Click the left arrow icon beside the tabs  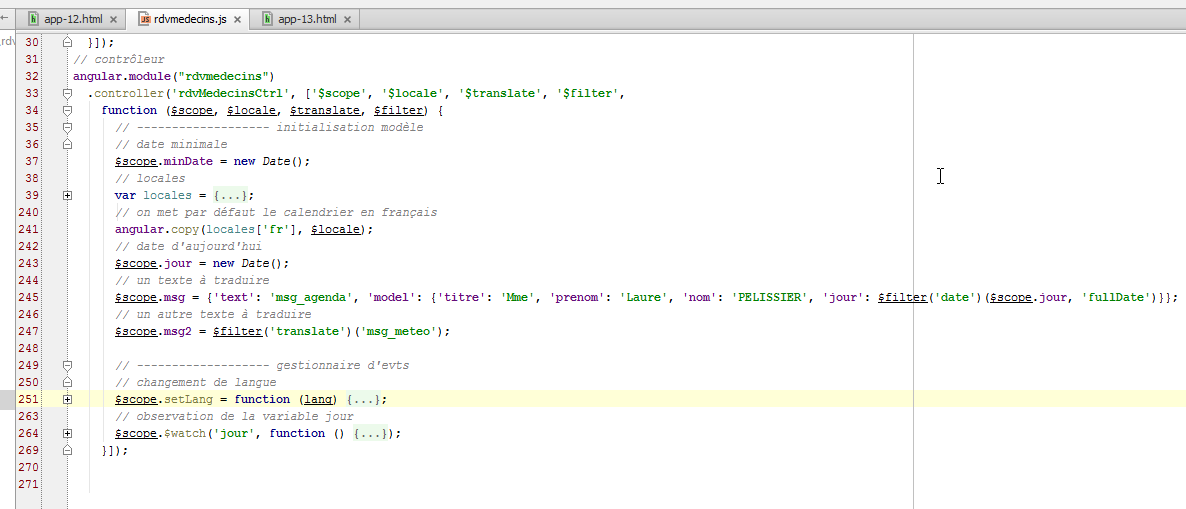tap(5, 18)
